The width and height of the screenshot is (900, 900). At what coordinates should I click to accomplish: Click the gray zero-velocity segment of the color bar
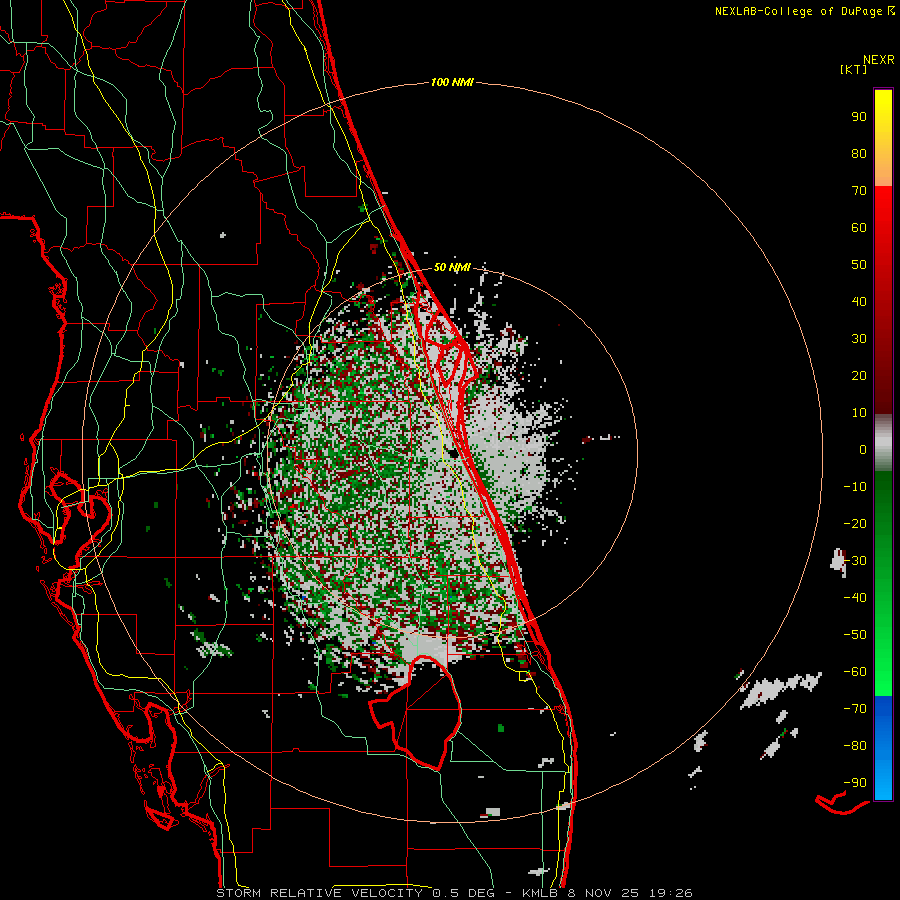(883, 443)
